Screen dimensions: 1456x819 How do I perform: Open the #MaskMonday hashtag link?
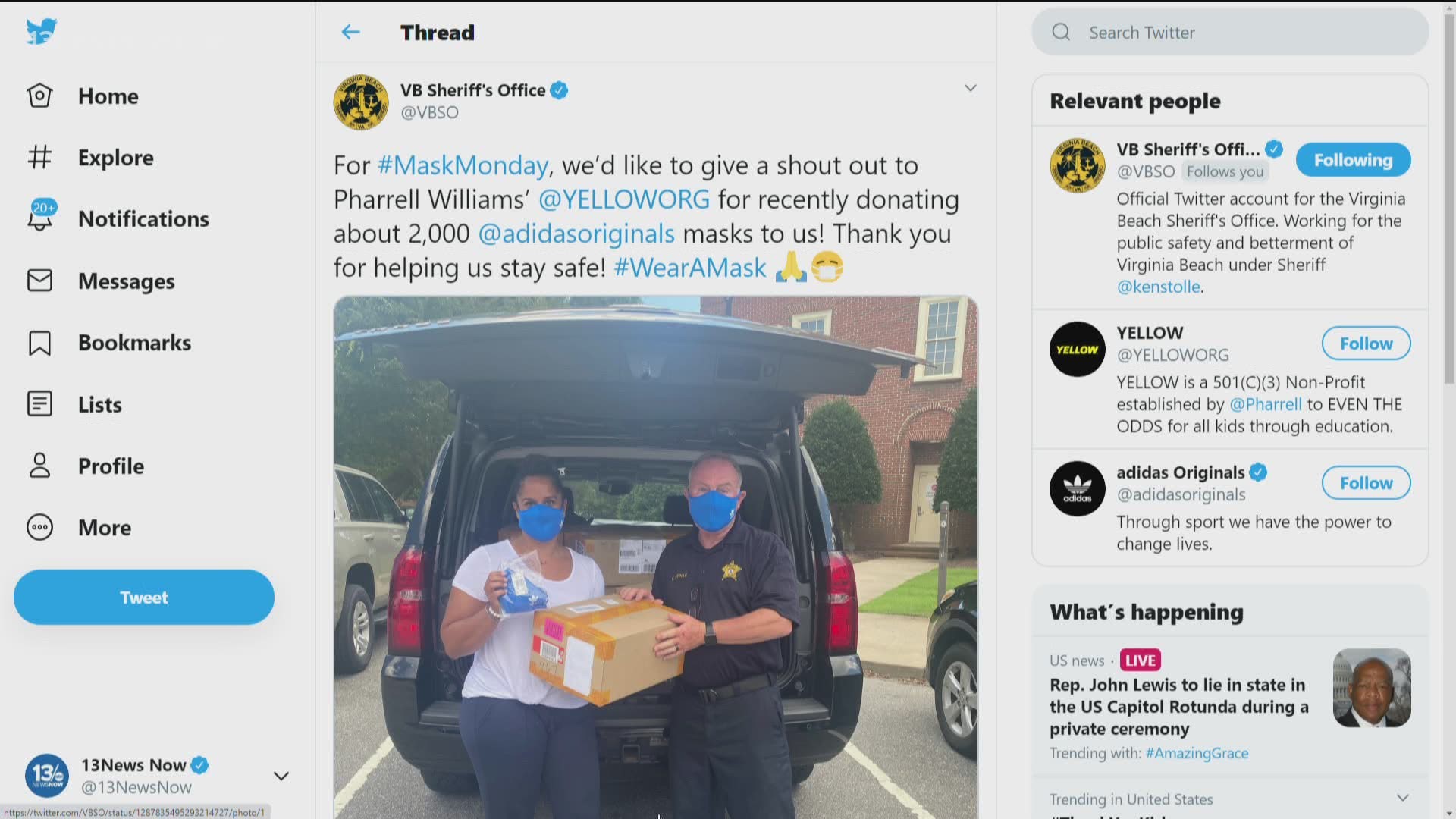pyautogui.click(x=463, y=165)
